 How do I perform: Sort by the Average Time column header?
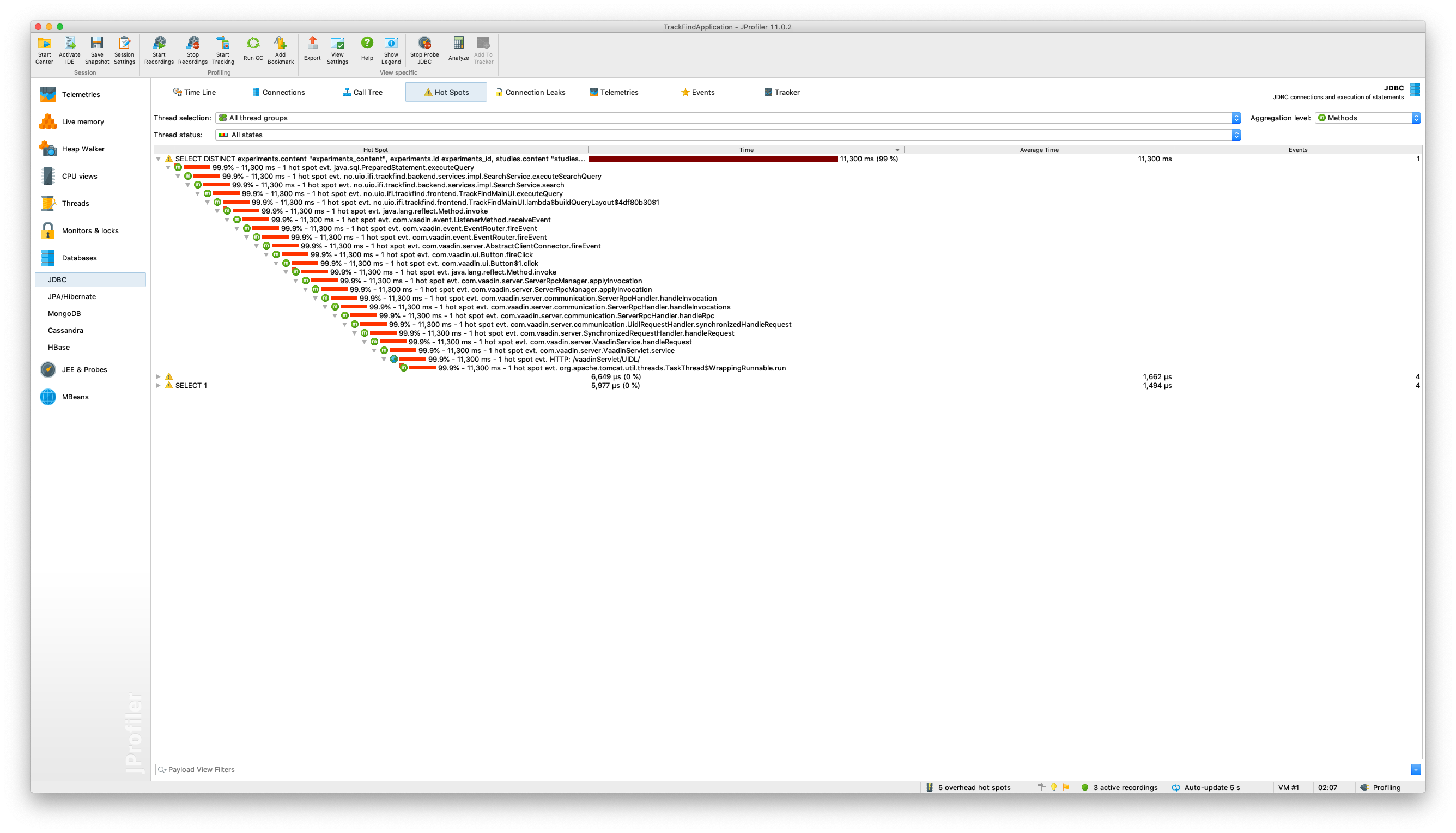(x=1039, y=150)
